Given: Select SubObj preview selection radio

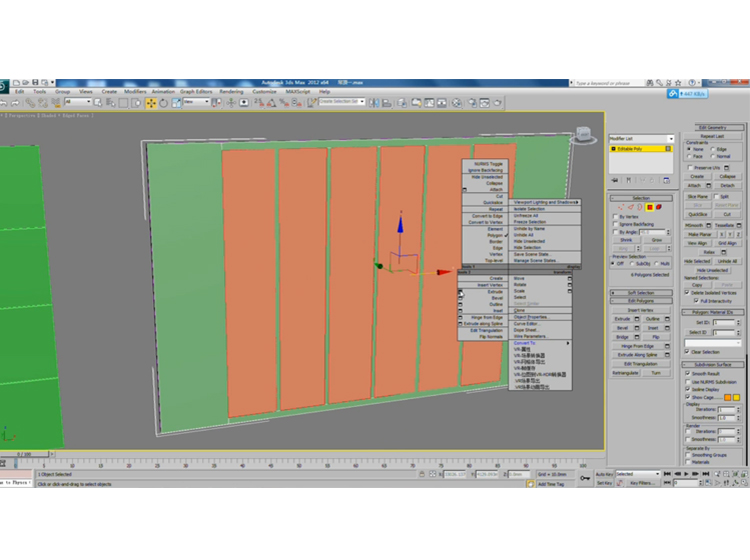Looking at the screenshot, I should click(632, 264).
